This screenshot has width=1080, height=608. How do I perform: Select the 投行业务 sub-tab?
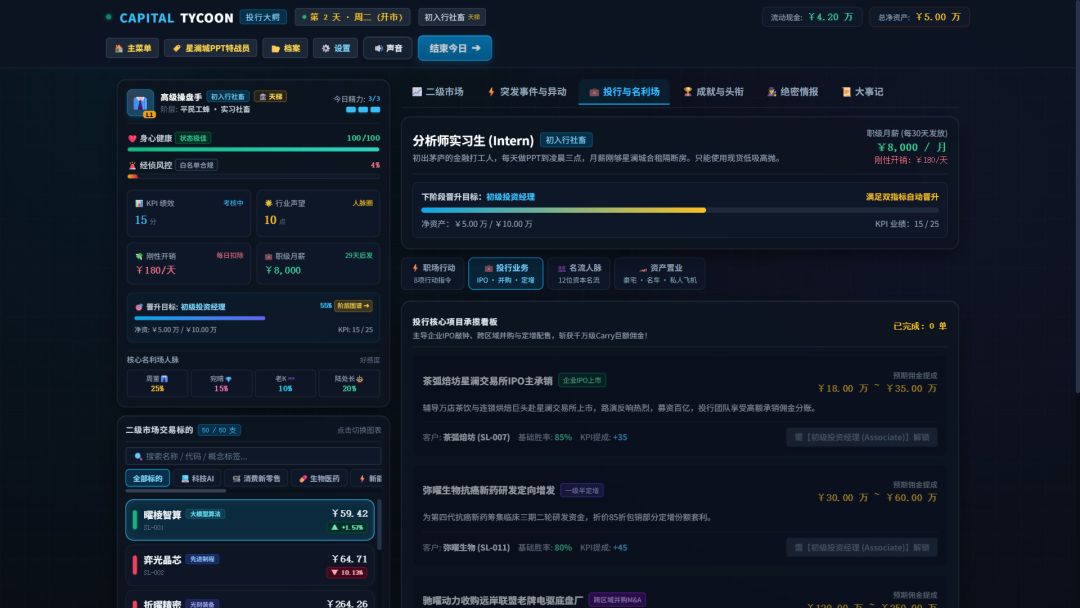pyautogui.click(x=506, y=273)
